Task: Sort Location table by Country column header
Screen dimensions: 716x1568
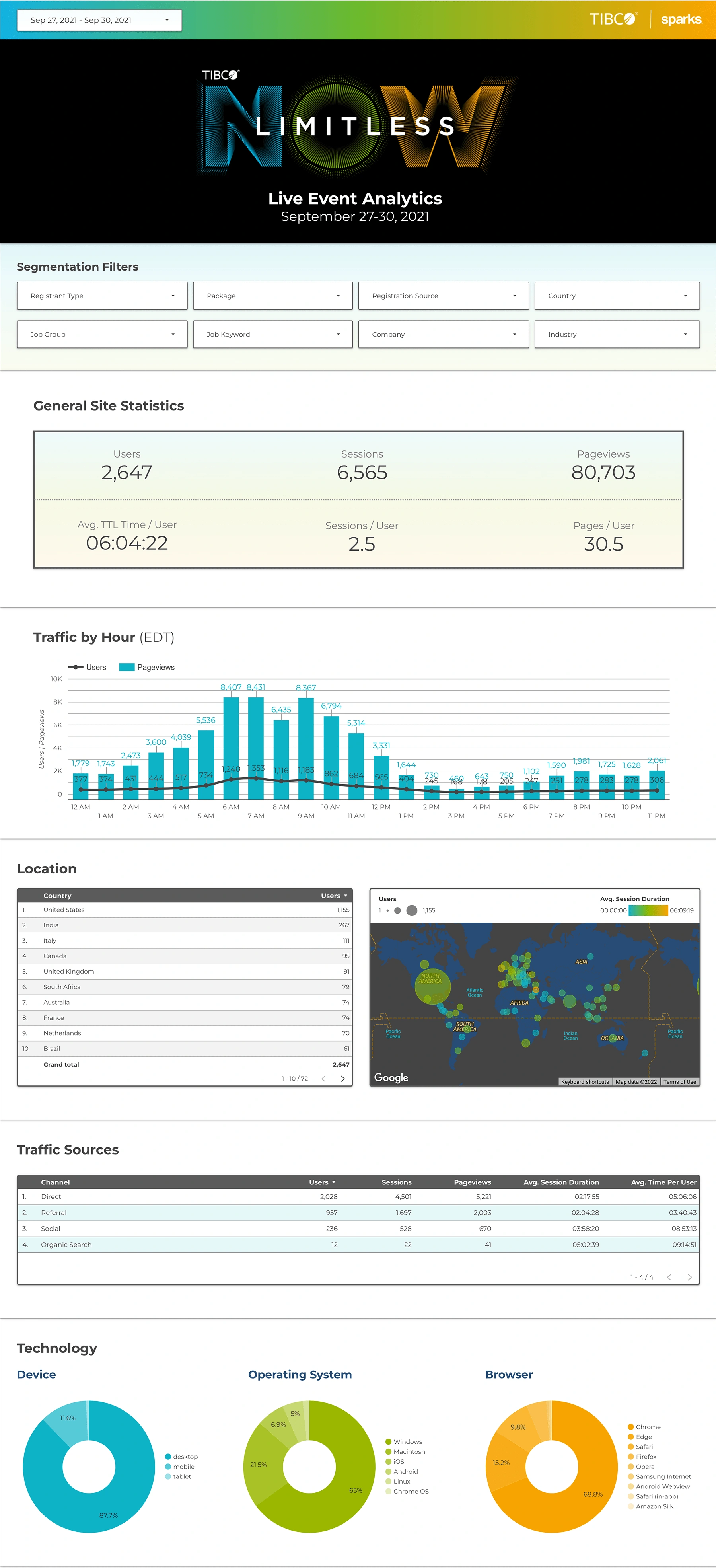Action: [x=57, y=895]
